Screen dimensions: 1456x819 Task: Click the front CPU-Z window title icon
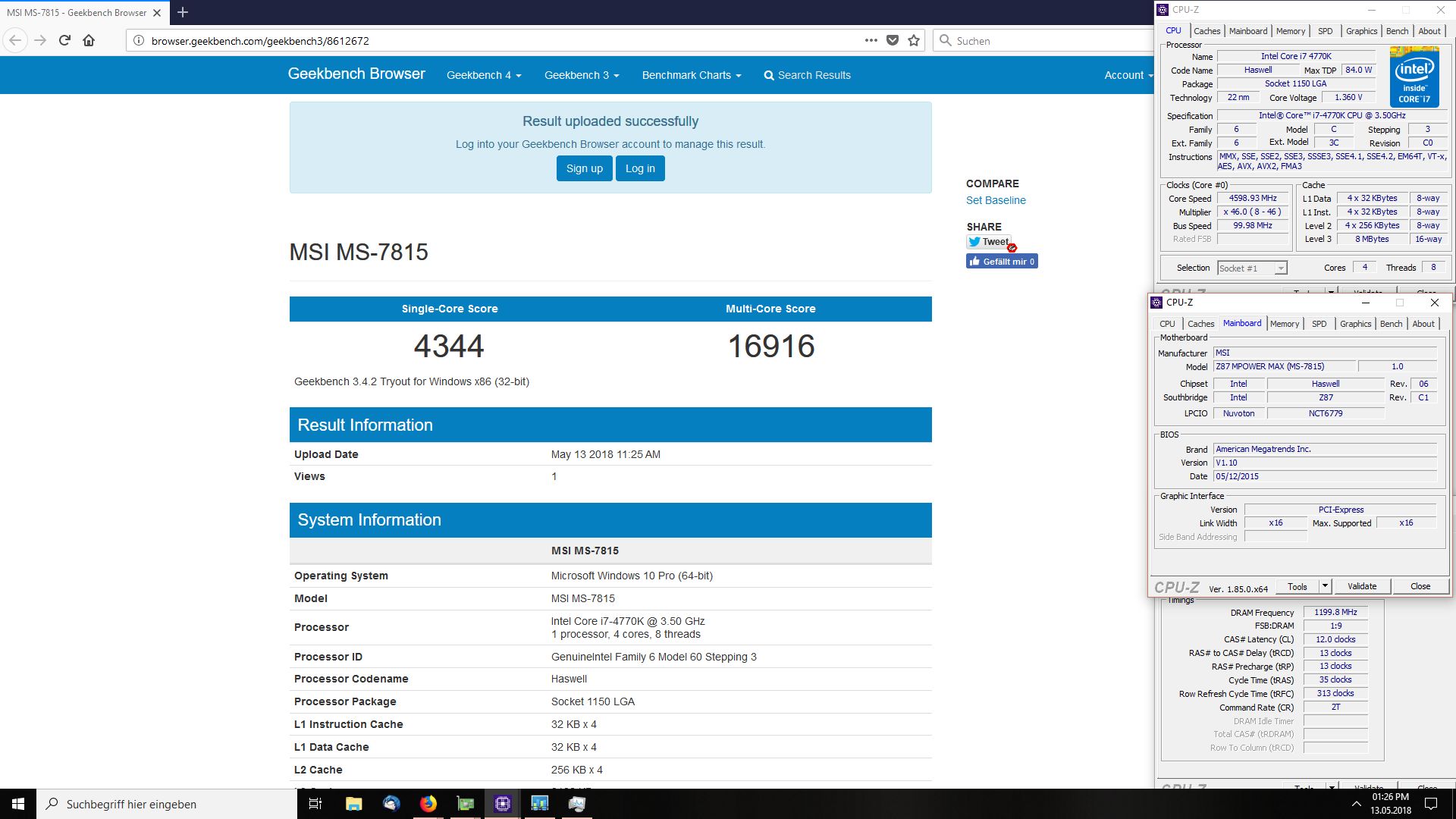pos(1156,302)
